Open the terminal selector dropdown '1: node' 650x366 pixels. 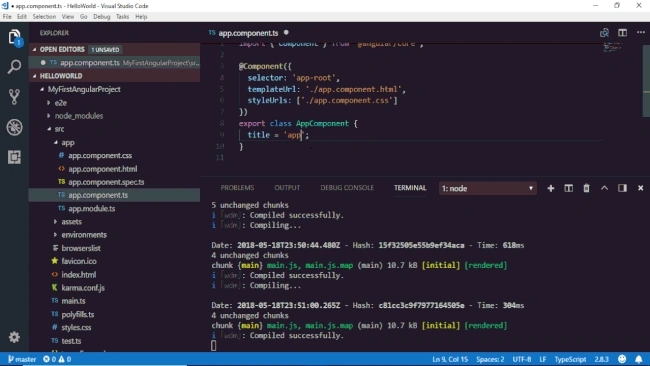pyautogui.click(x=488, y=188)
